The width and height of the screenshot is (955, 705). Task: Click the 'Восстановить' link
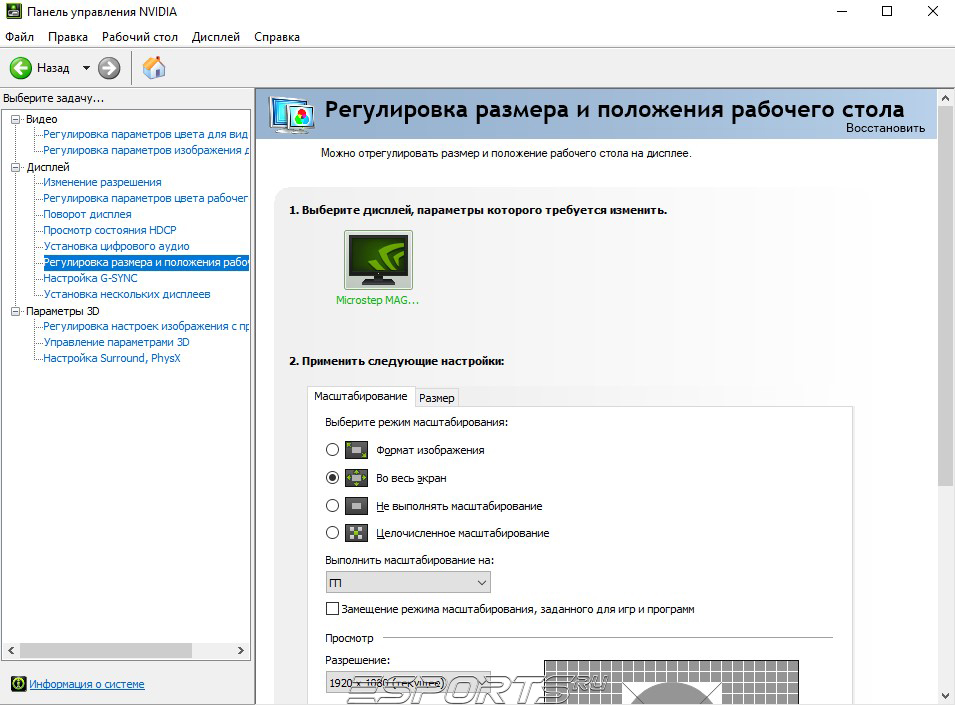point(885,128)
